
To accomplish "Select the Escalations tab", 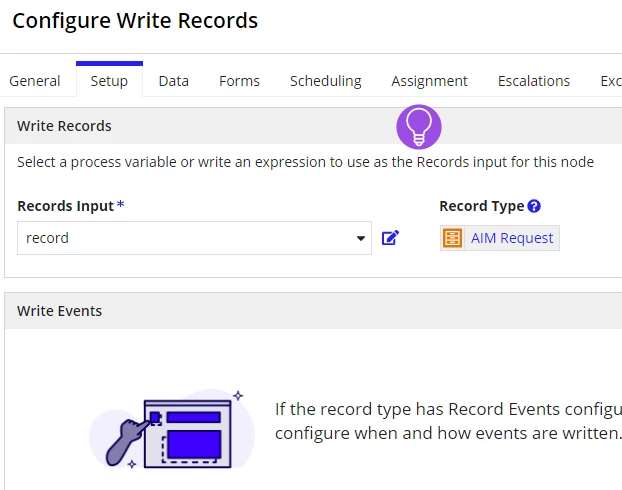I will pos(534,81).
